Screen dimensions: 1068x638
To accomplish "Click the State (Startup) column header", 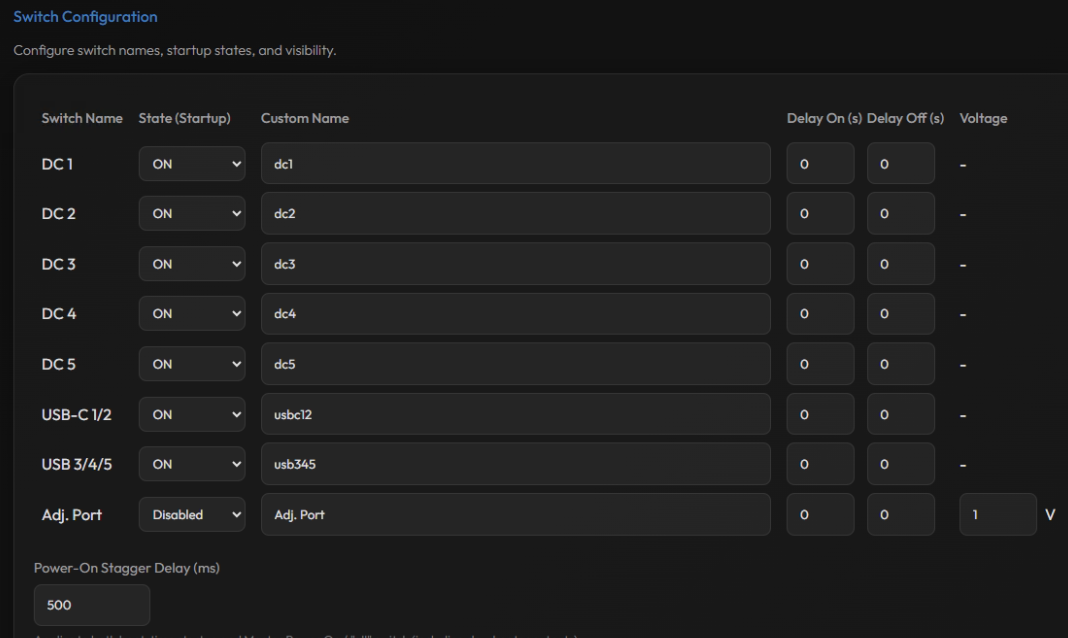I will (x=185, y=118).
